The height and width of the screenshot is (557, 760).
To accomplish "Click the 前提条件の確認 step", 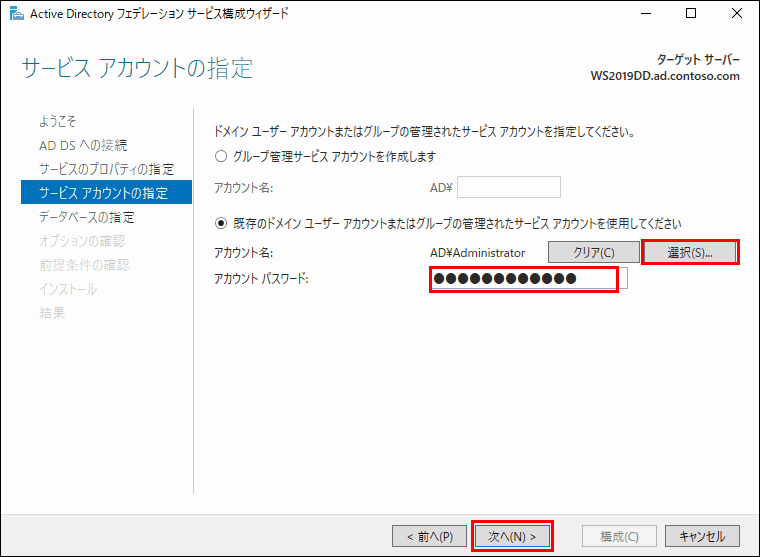I will point(84,265).
